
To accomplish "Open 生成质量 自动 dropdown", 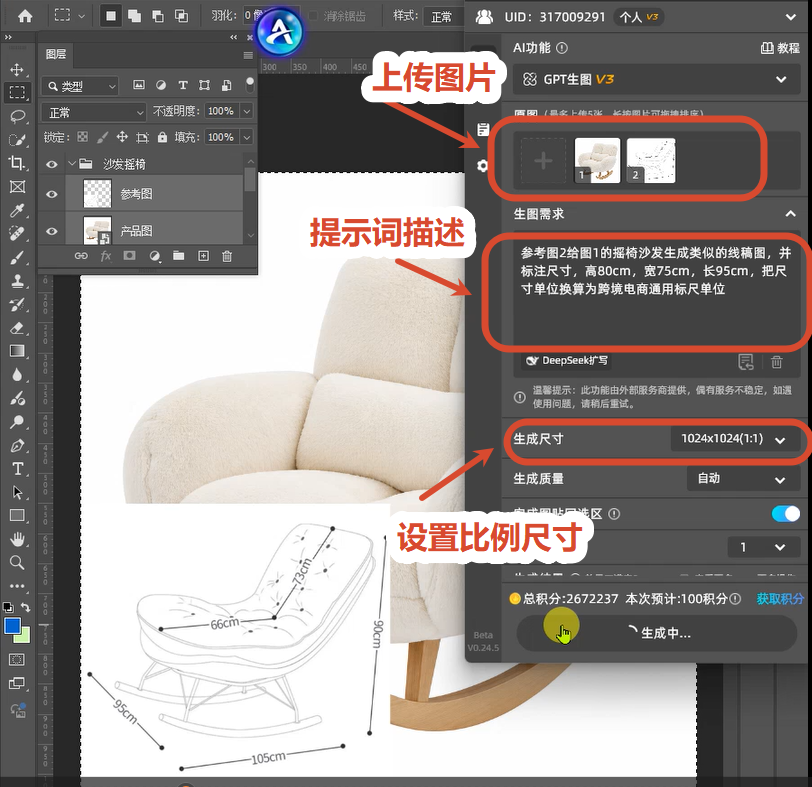I will coord(744,479).
